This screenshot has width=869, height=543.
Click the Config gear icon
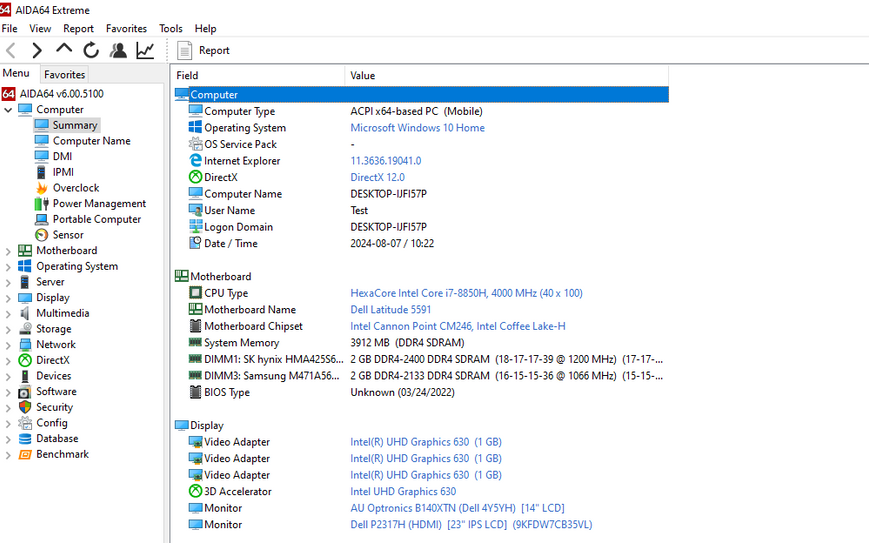tap(25, 423)
